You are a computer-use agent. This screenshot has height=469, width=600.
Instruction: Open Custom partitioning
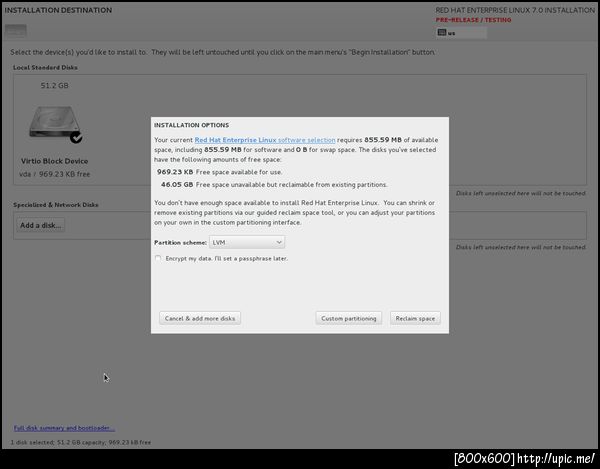coord(349,318)
